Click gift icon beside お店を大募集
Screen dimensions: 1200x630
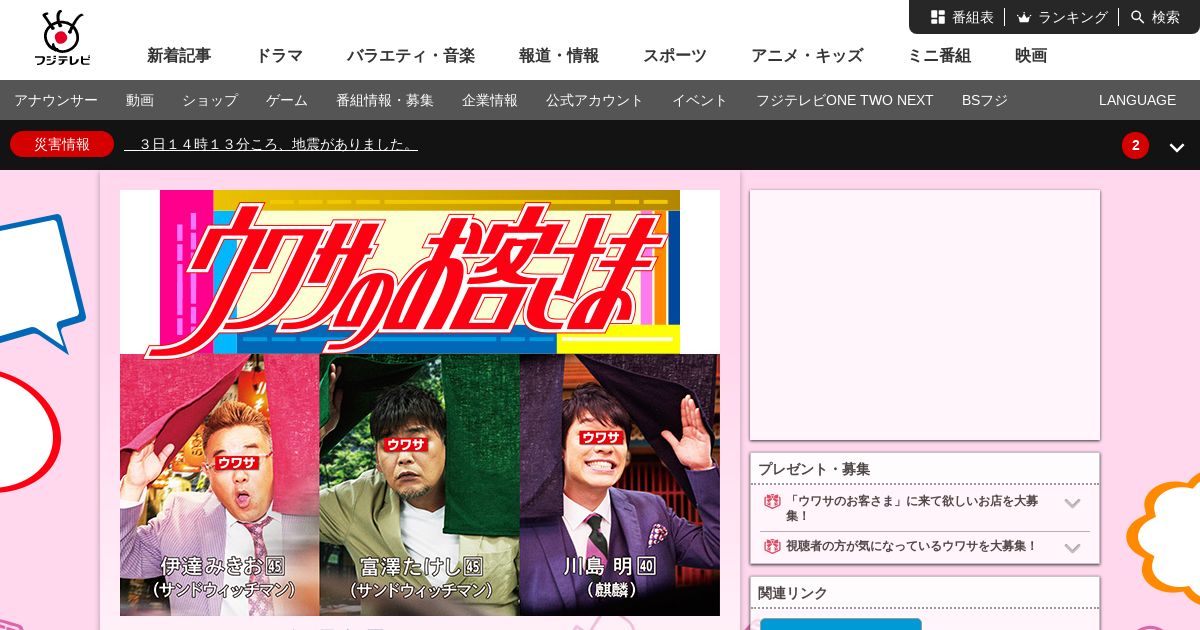point(772,501)
